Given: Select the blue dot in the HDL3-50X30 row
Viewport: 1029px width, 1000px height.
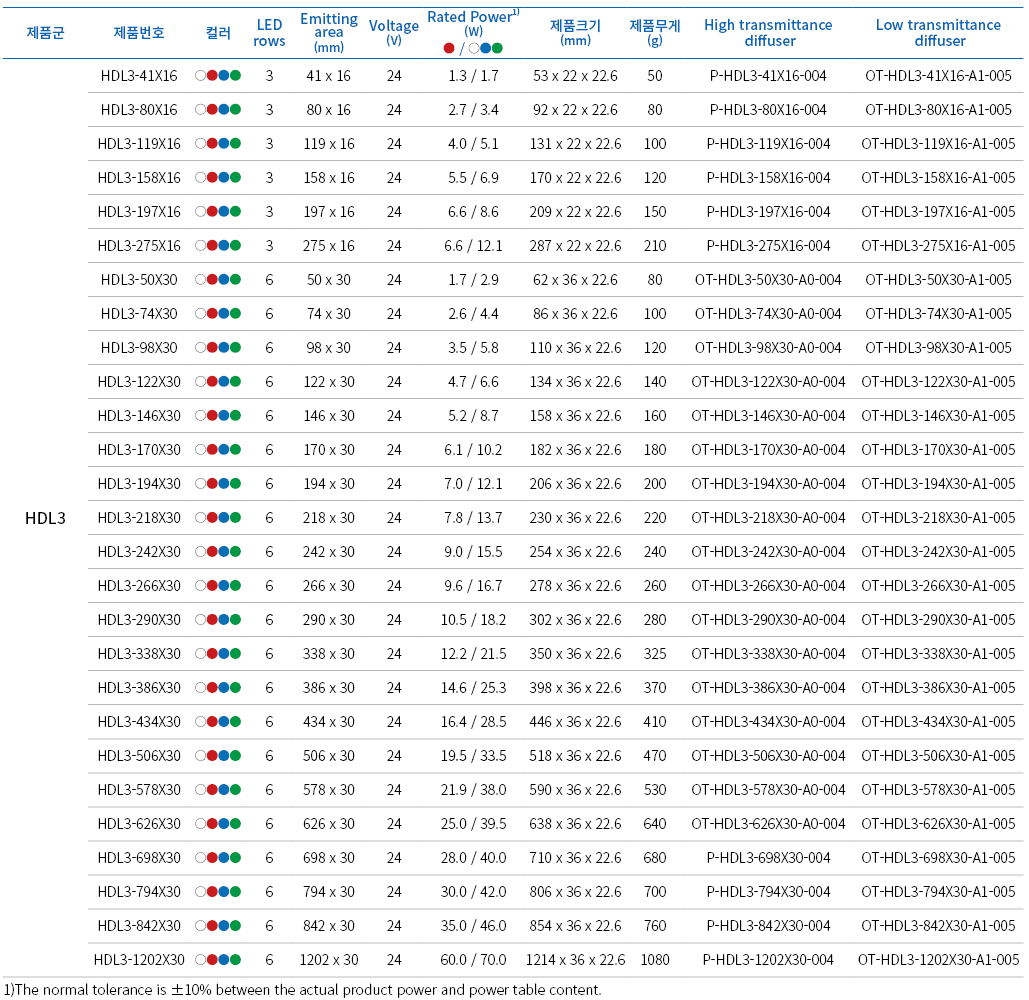Looking at the screenshot, I should coord(224,280).
